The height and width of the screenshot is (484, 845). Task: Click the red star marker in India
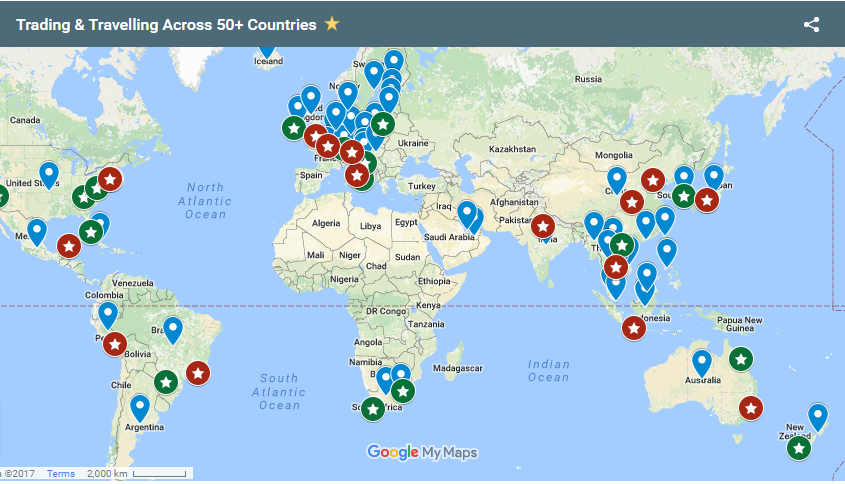tap(543, 227)
